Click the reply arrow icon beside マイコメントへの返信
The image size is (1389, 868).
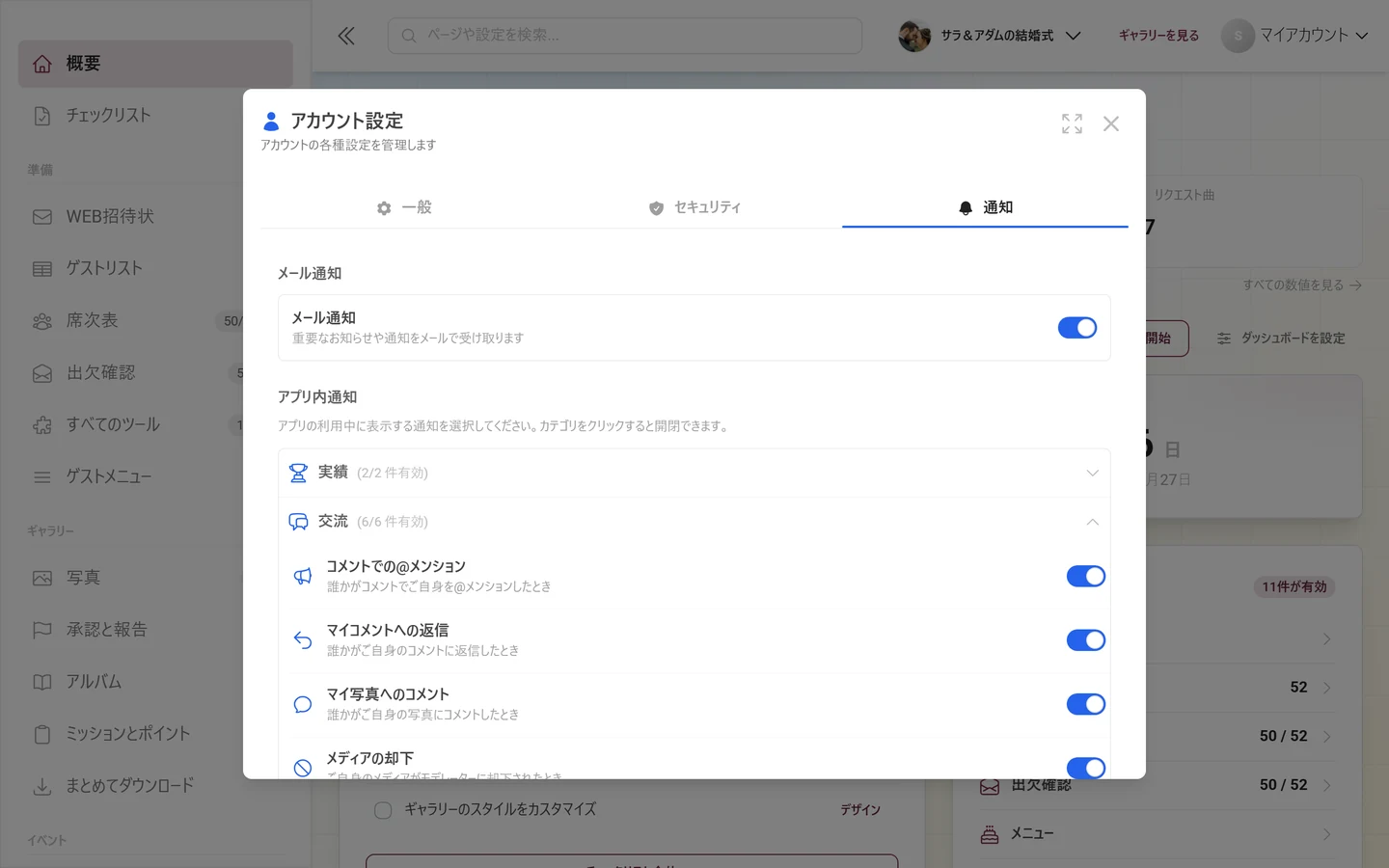[303, 640]
